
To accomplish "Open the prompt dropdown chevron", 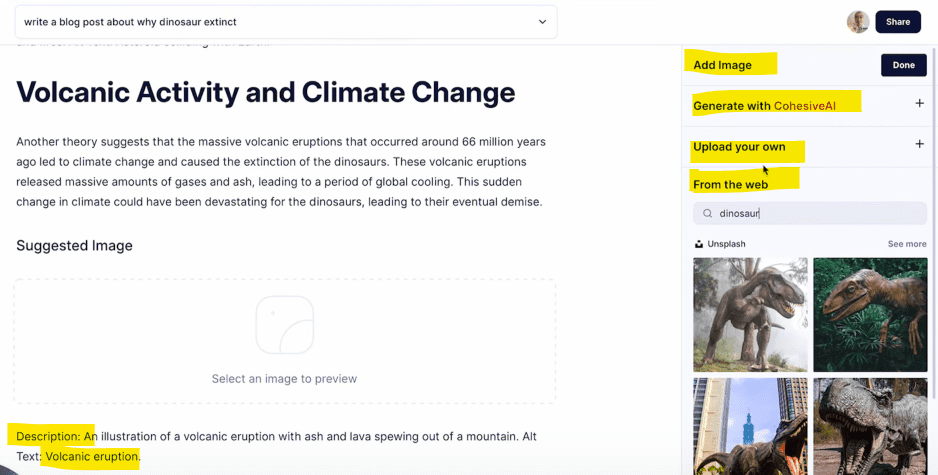I will (x=542, y=22).
